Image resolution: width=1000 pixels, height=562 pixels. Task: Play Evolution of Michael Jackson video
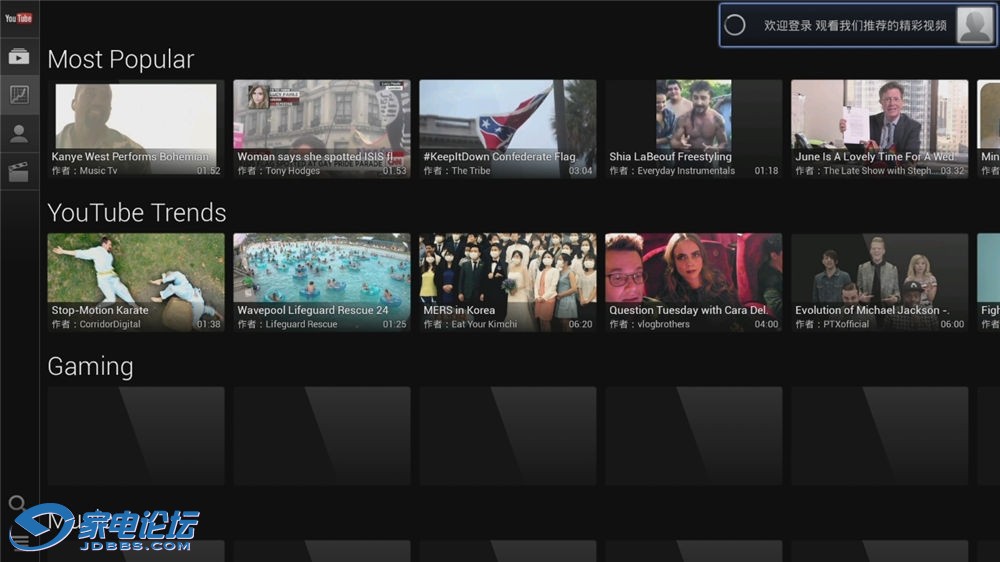pyautogui.click(x=879, y=282)
